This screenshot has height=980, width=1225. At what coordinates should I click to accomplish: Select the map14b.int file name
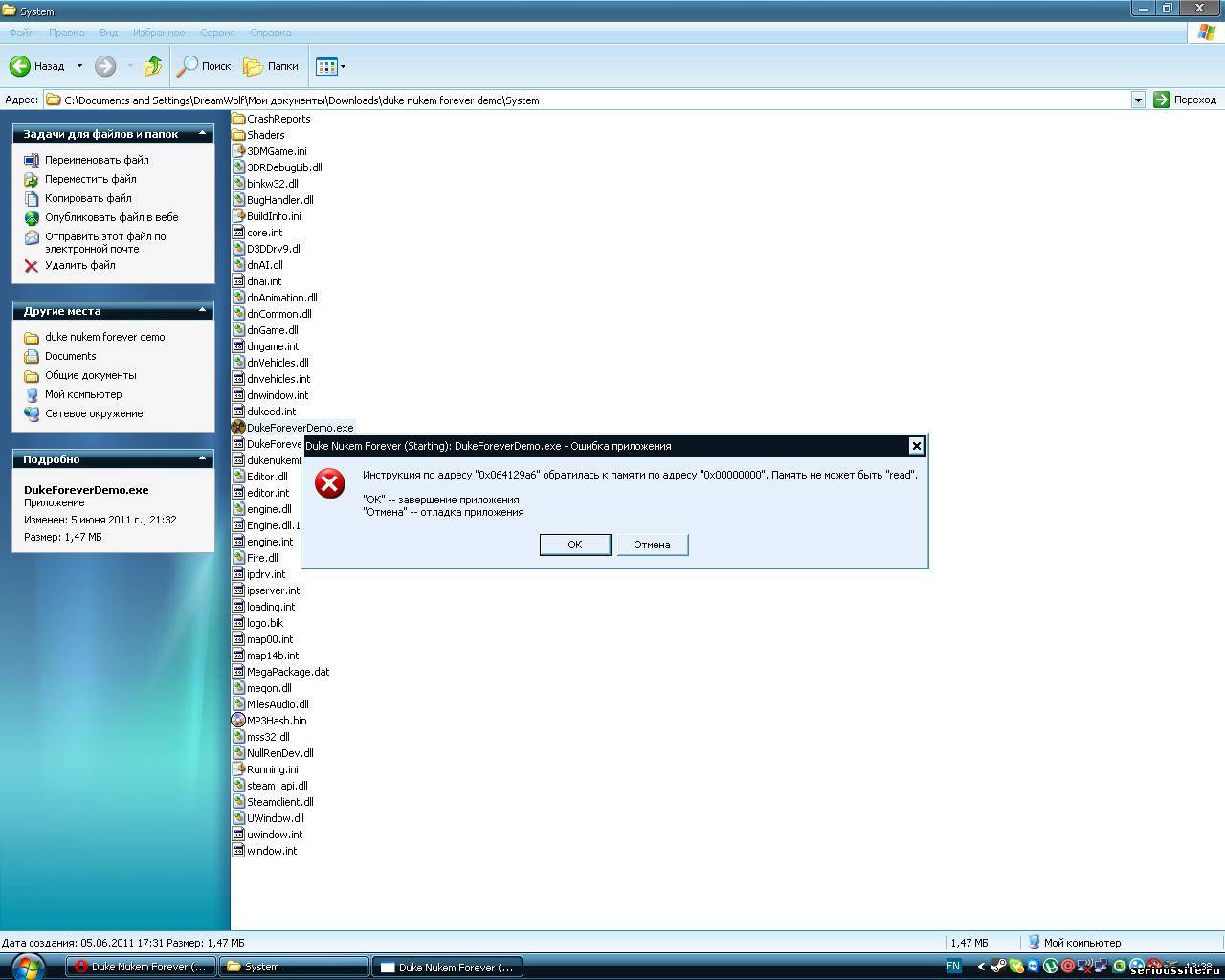click(273, 656)
